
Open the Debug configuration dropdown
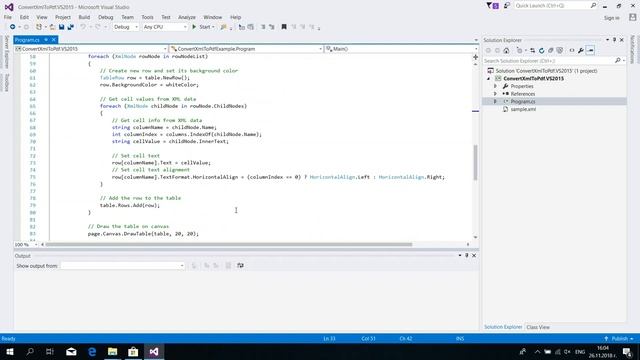click(x=126, y=27)
